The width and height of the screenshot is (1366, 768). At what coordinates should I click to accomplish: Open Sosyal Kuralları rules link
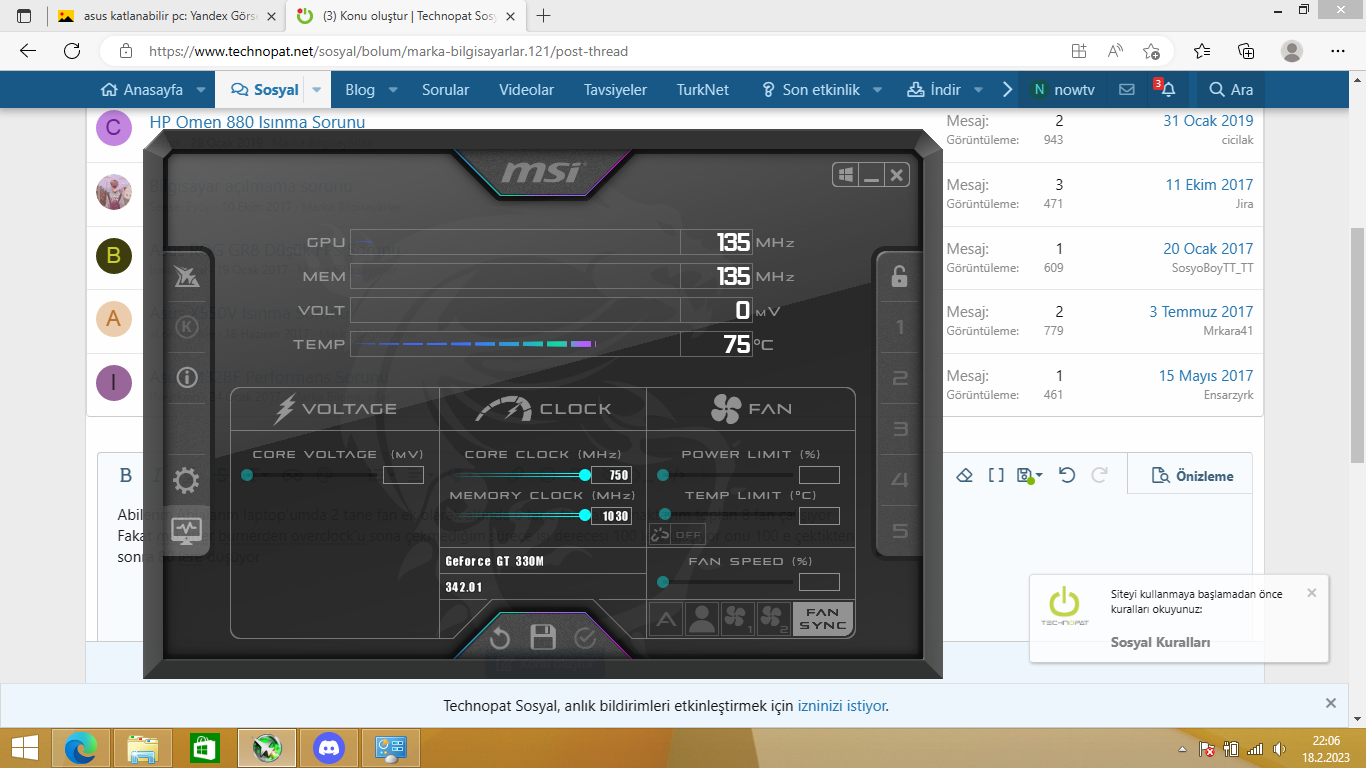1160,642
